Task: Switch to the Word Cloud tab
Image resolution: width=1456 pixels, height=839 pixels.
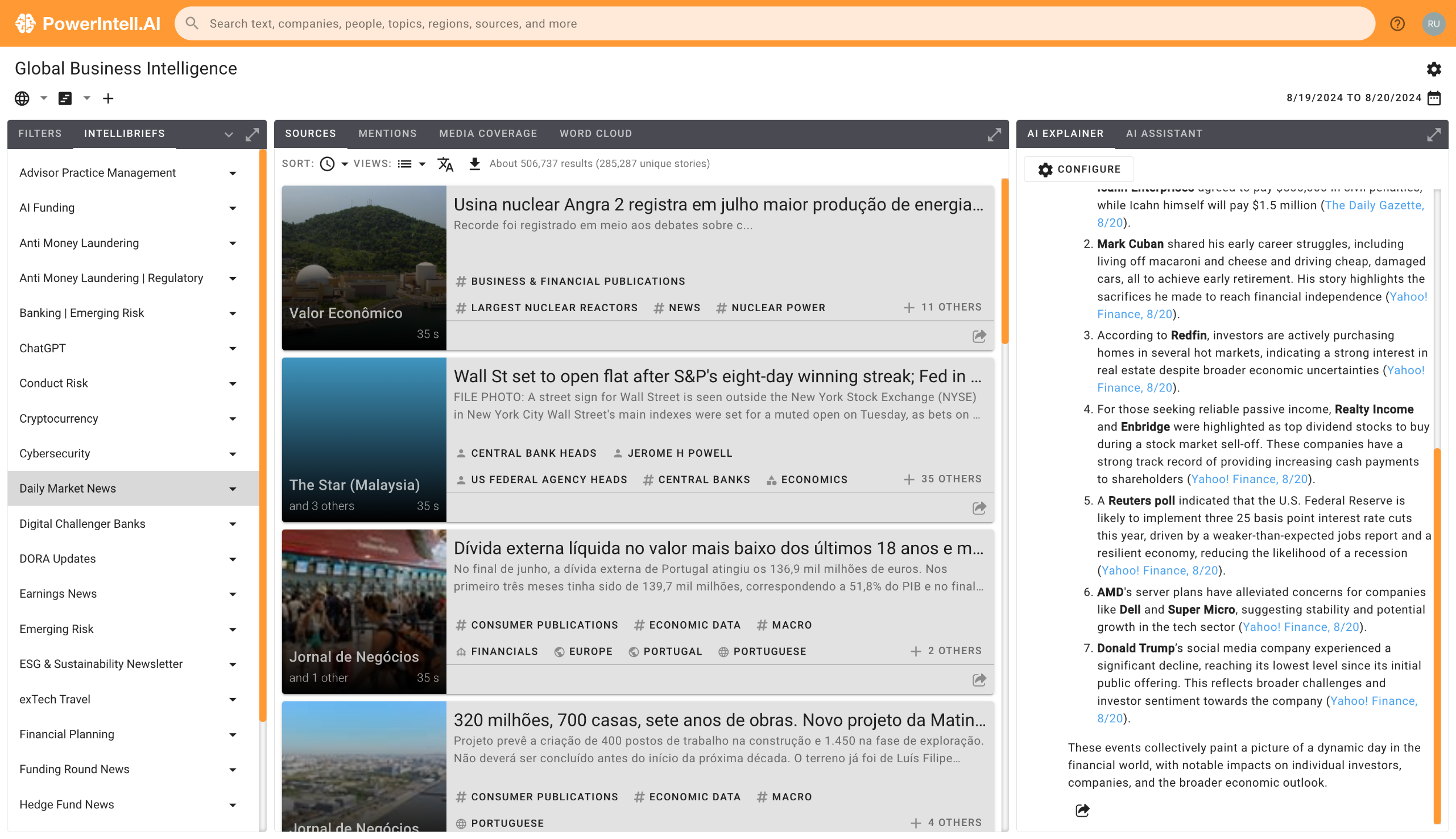Action: pyautogui.click(x=595, y=134)
